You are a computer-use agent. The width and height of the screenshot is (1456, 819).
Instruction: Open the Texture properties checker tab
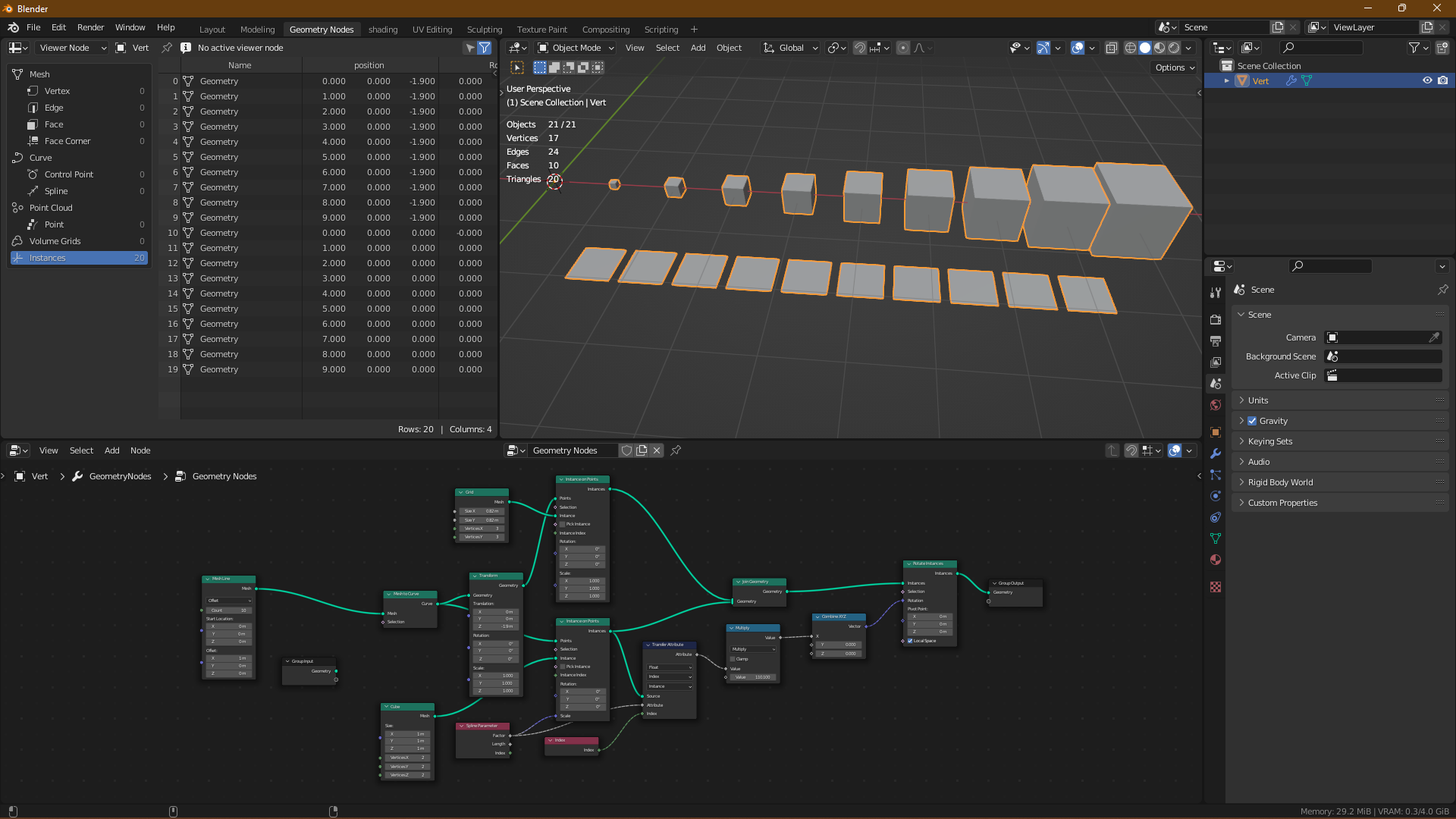[x=1216, y=587]
